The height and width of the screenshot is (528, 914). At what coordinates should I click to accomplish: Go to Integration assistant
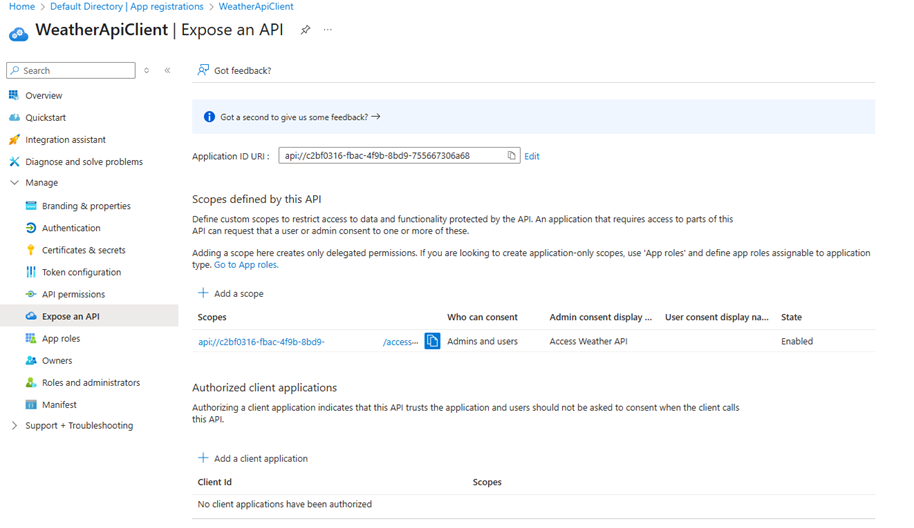[65, 140]
